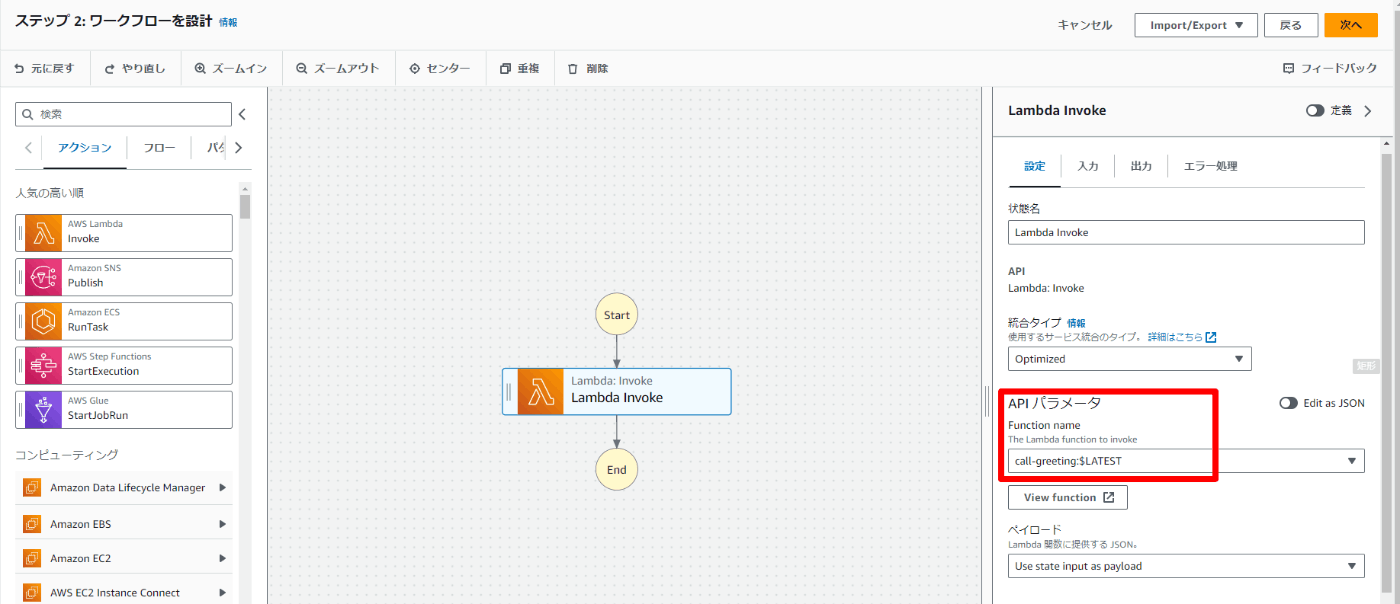The height and width of the screenshot is (604, 1400).
Task: Click the undo (元に戻す) toolbar button
Action: click(44, 69)
